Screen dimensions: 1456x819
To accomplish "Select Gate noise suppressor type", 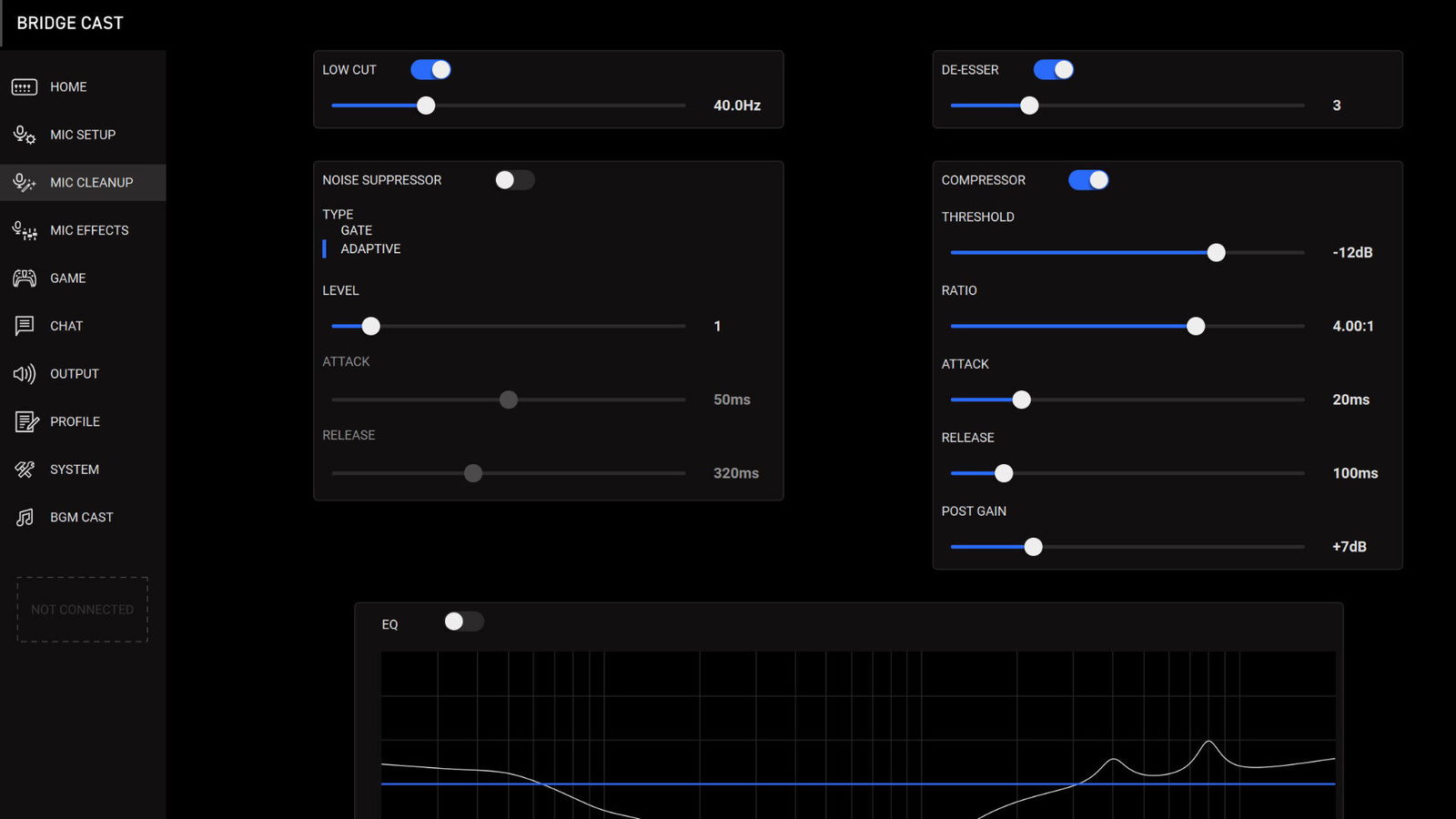I will pos(356,231).
